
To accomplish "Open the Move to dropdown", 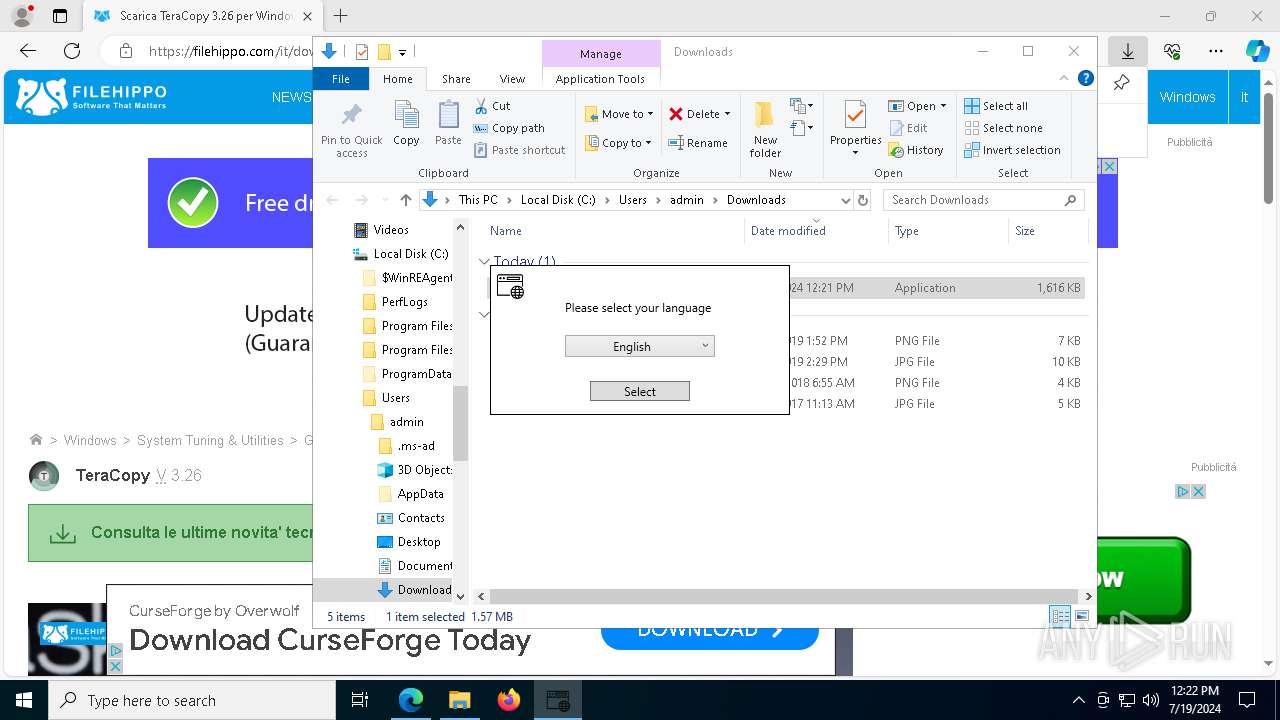I will click(x=619, y=114).
